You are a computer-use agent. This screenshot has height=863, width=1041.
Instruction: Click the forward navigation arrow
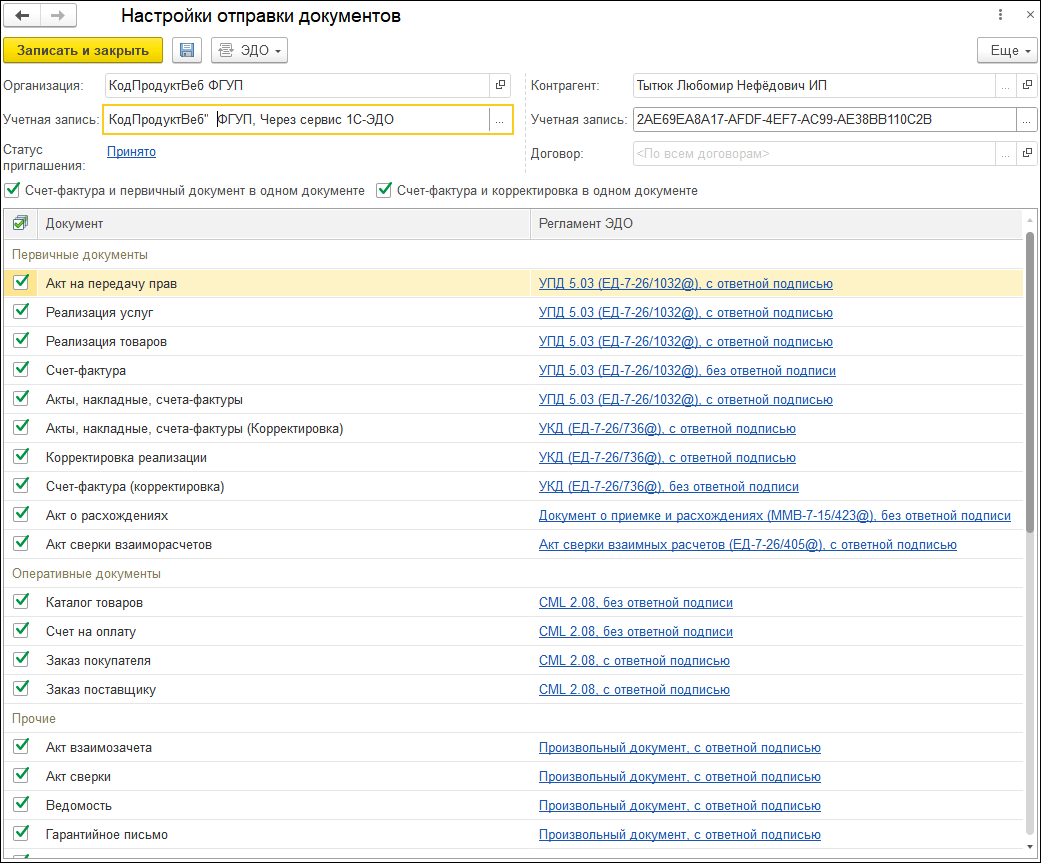point(58,16)
